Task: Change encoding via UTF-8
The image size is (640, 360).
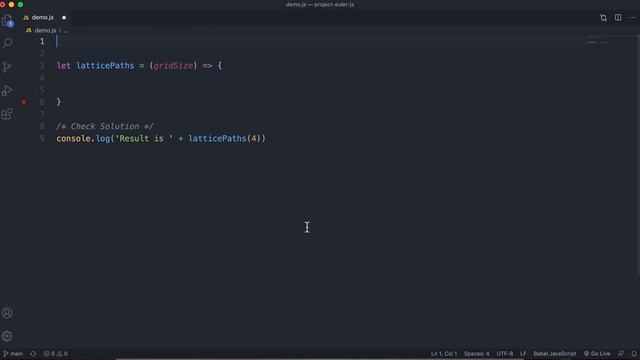Action: pyautogui.click(x=504, y=354)
